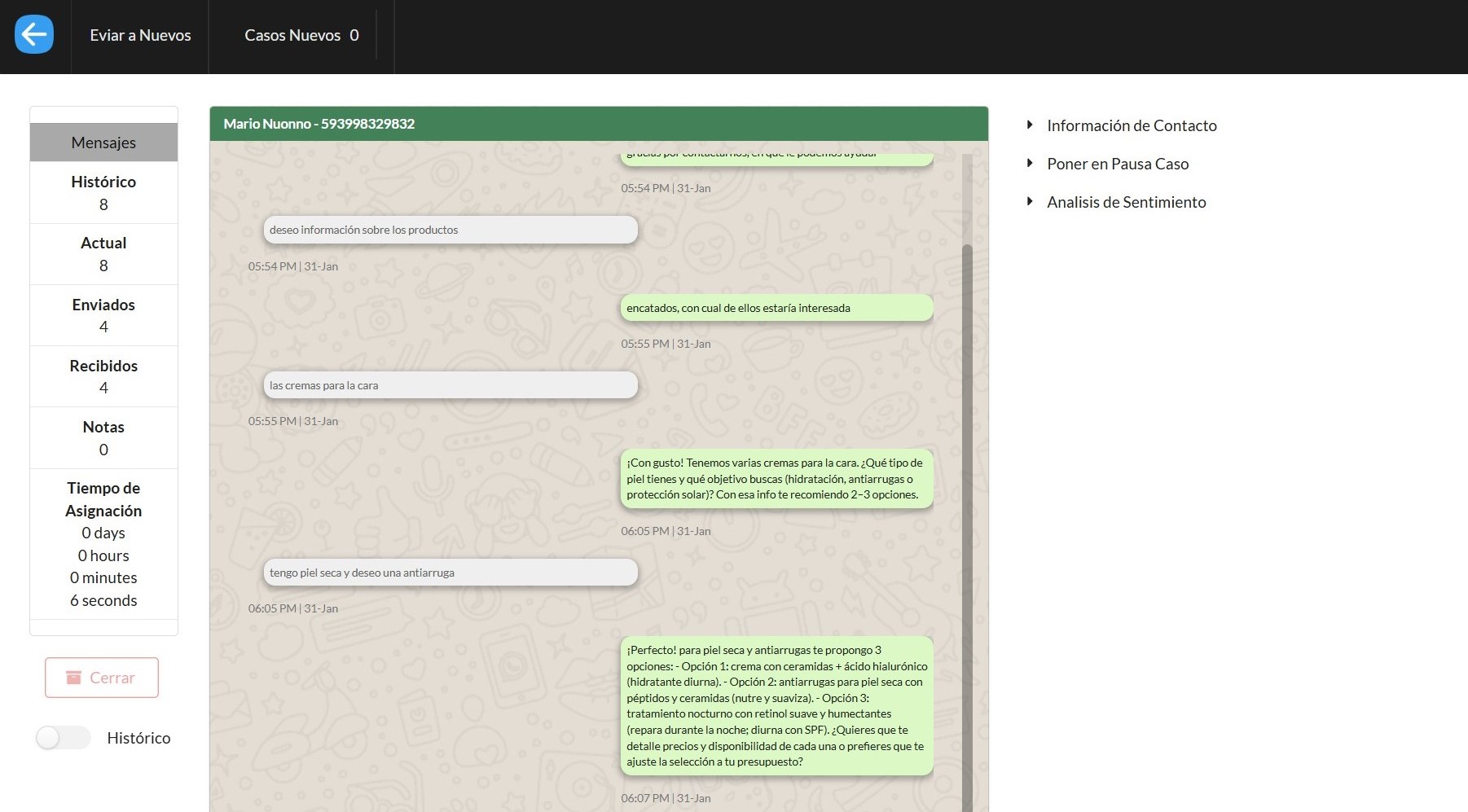Open the Notas section
The width and height of the screenshot is (1468, 812).
pyautogui.click(x=103, y=437)
